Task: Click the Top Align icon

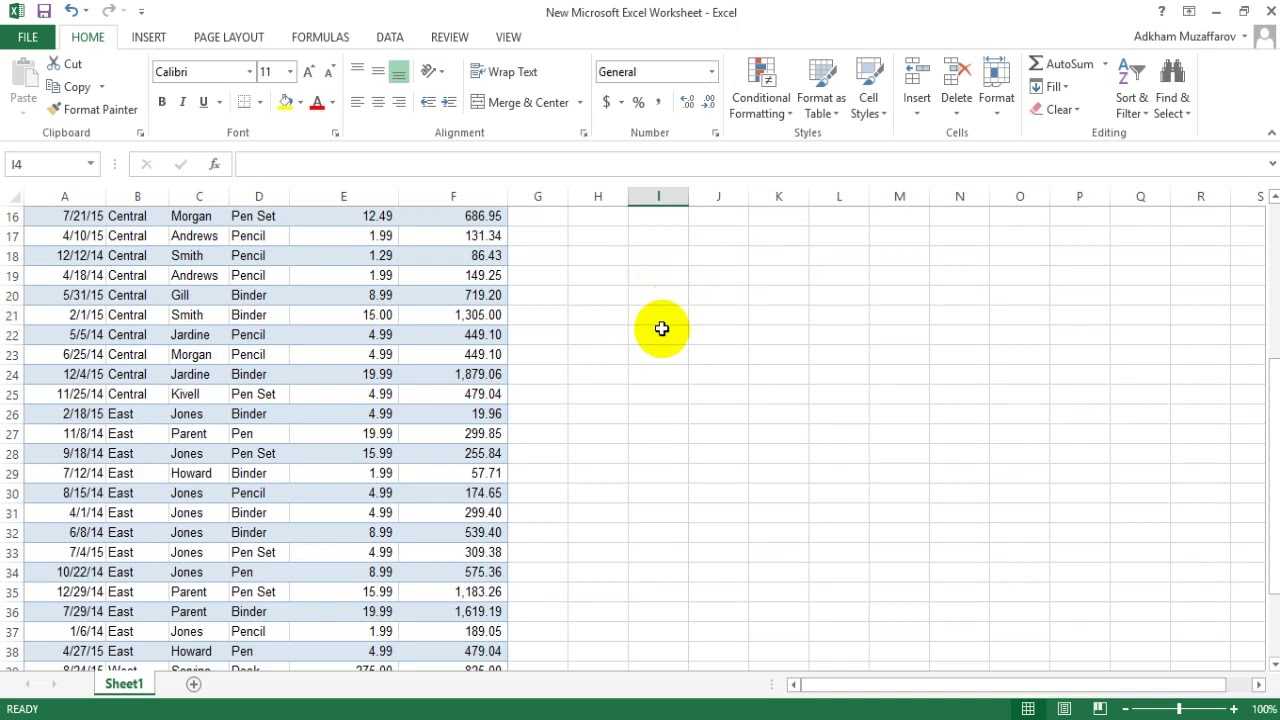Action: (357, 72)
